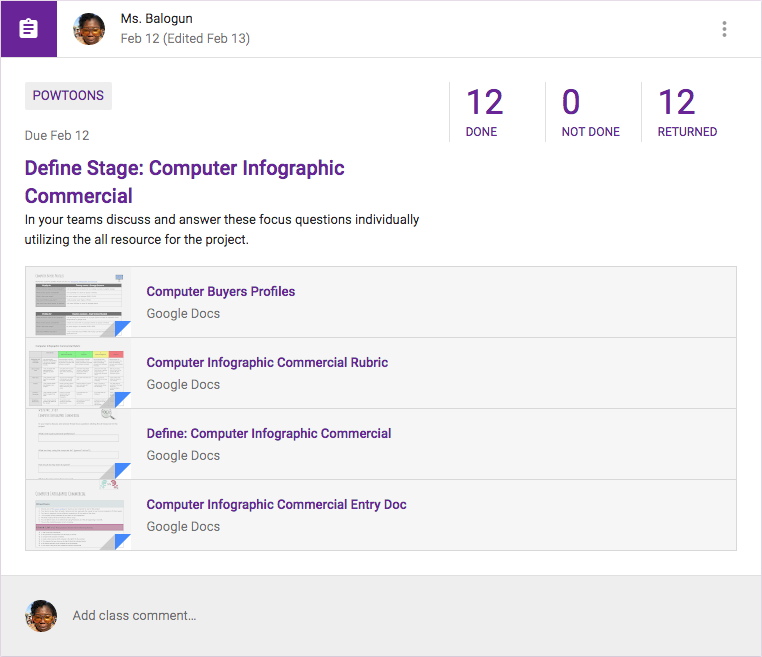
Task: Open Computer Infographic Commercial Entry Doc
Action: pyautogui.click(x=276, y=505)
